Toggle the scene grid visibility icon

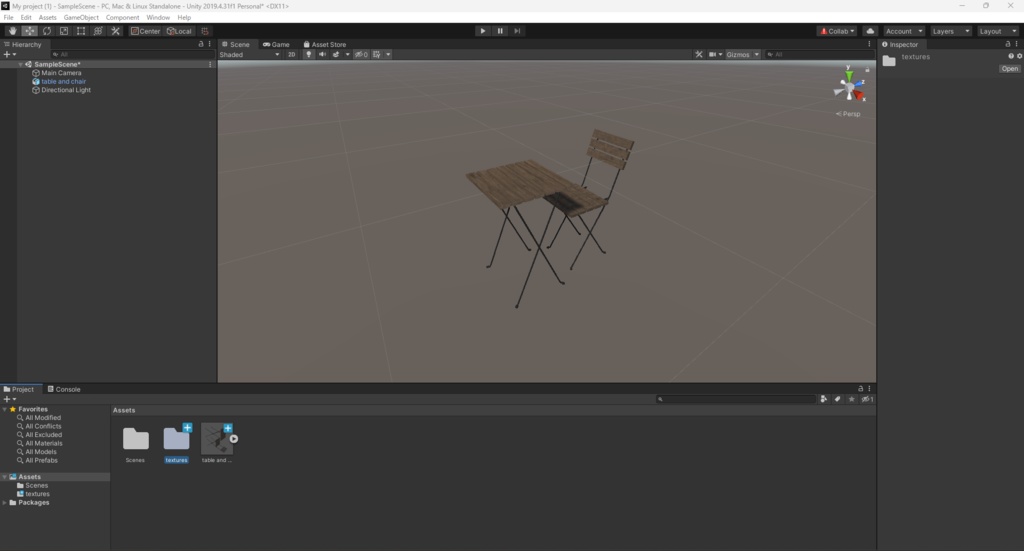click(x=377, y=54)
